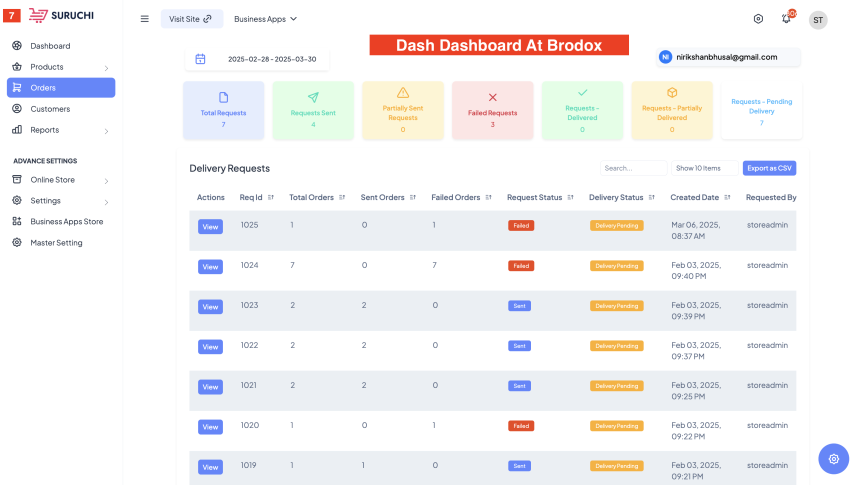860x485 pixels.
Task: Go to Dashboard in the sidebar
Action: pyautogui.click(x=50, y=46)
